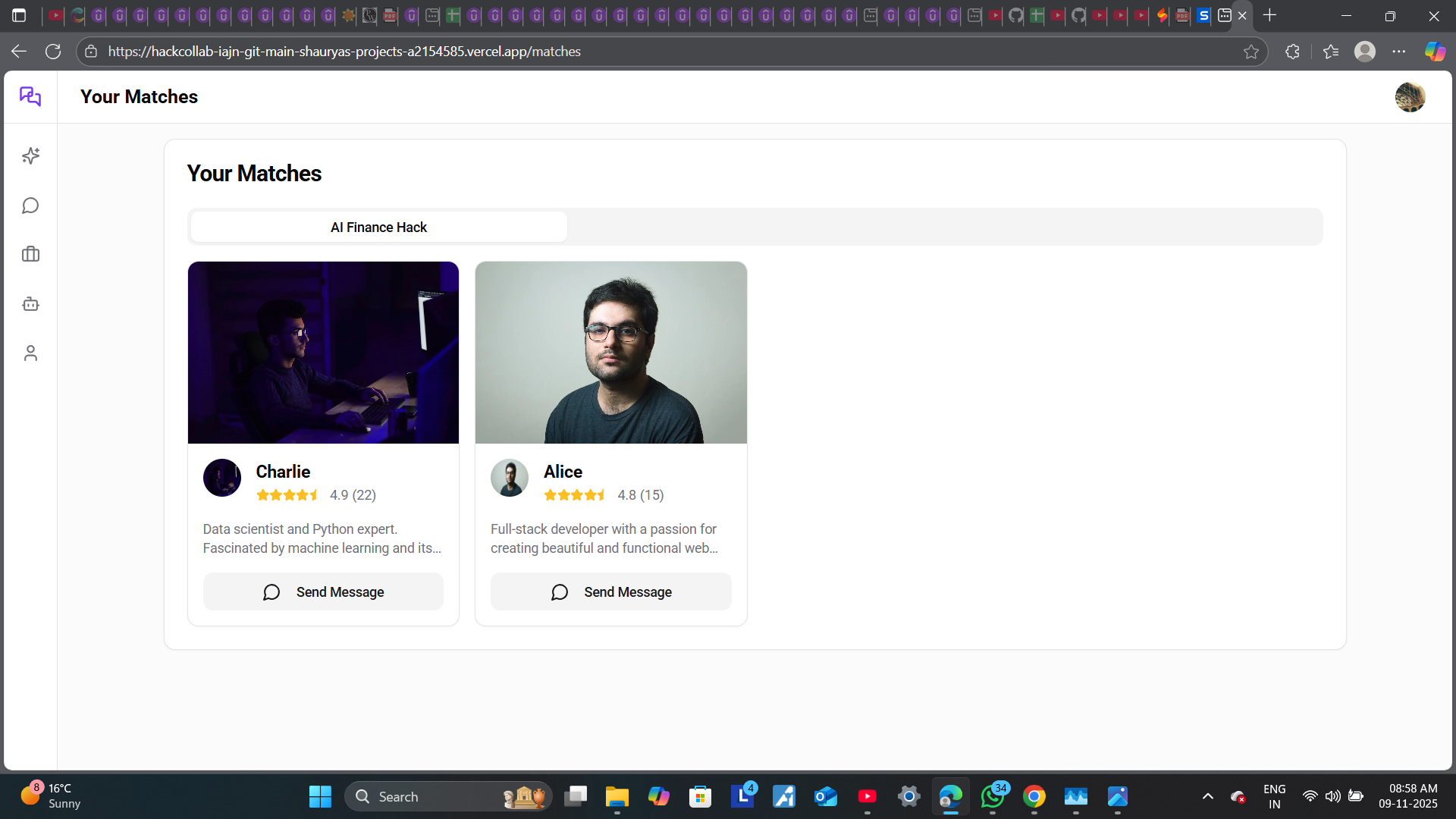1456x819 pixels.
Task: Select the AI Finance Hack tab
Action: [x=378, y=227]
